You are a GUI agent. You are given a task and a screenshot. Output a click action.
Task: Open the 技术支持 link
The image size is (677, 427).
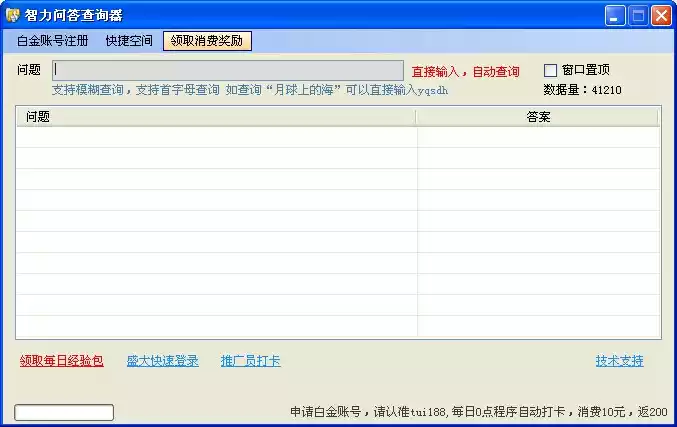point(620,361)
